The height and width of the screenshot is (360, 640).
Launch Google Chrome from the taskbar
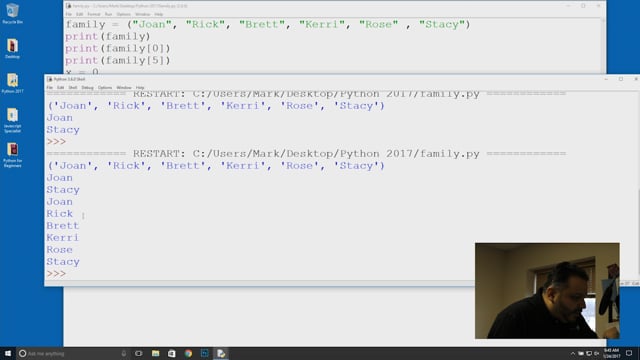[x=188, y=353]
